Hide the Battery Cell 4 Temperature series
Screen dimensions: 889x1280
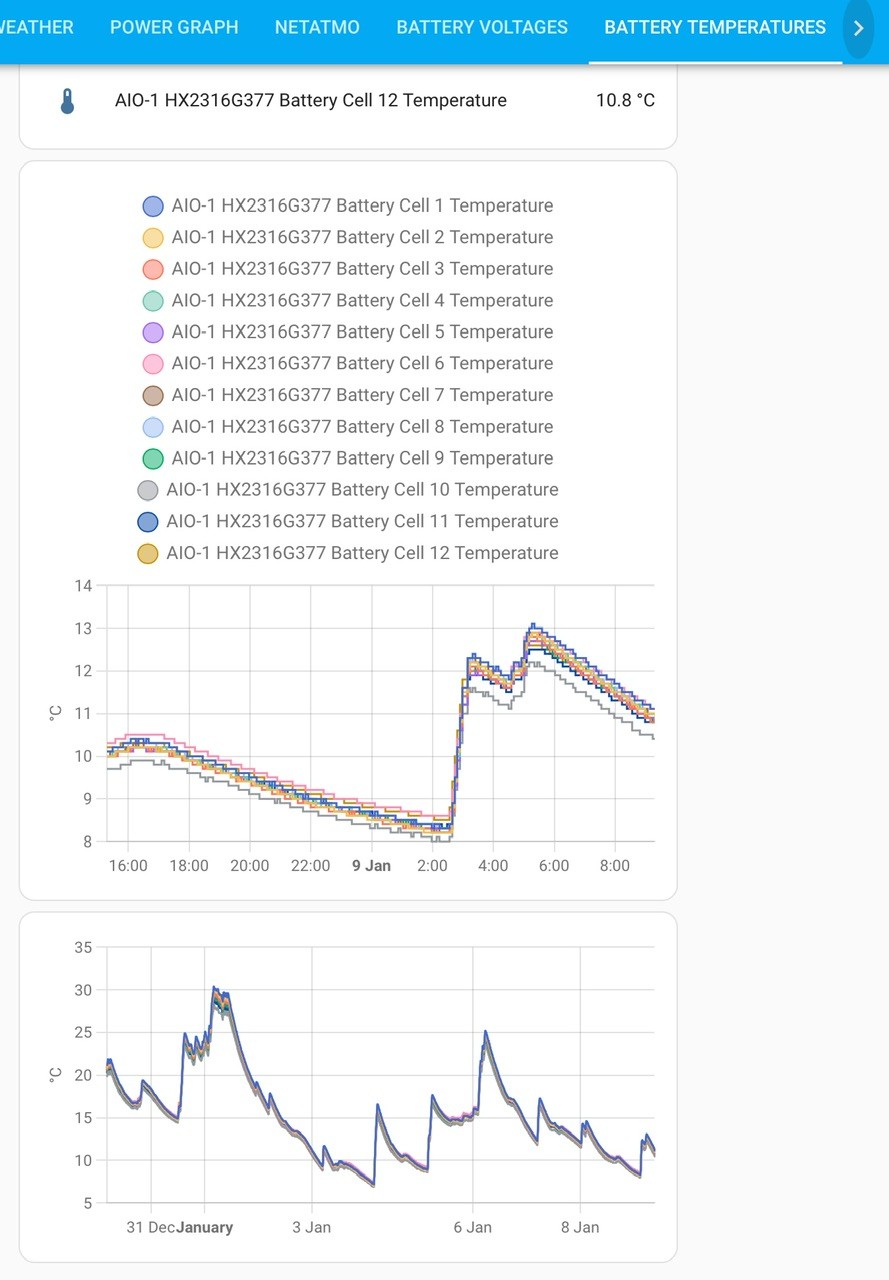348,301
